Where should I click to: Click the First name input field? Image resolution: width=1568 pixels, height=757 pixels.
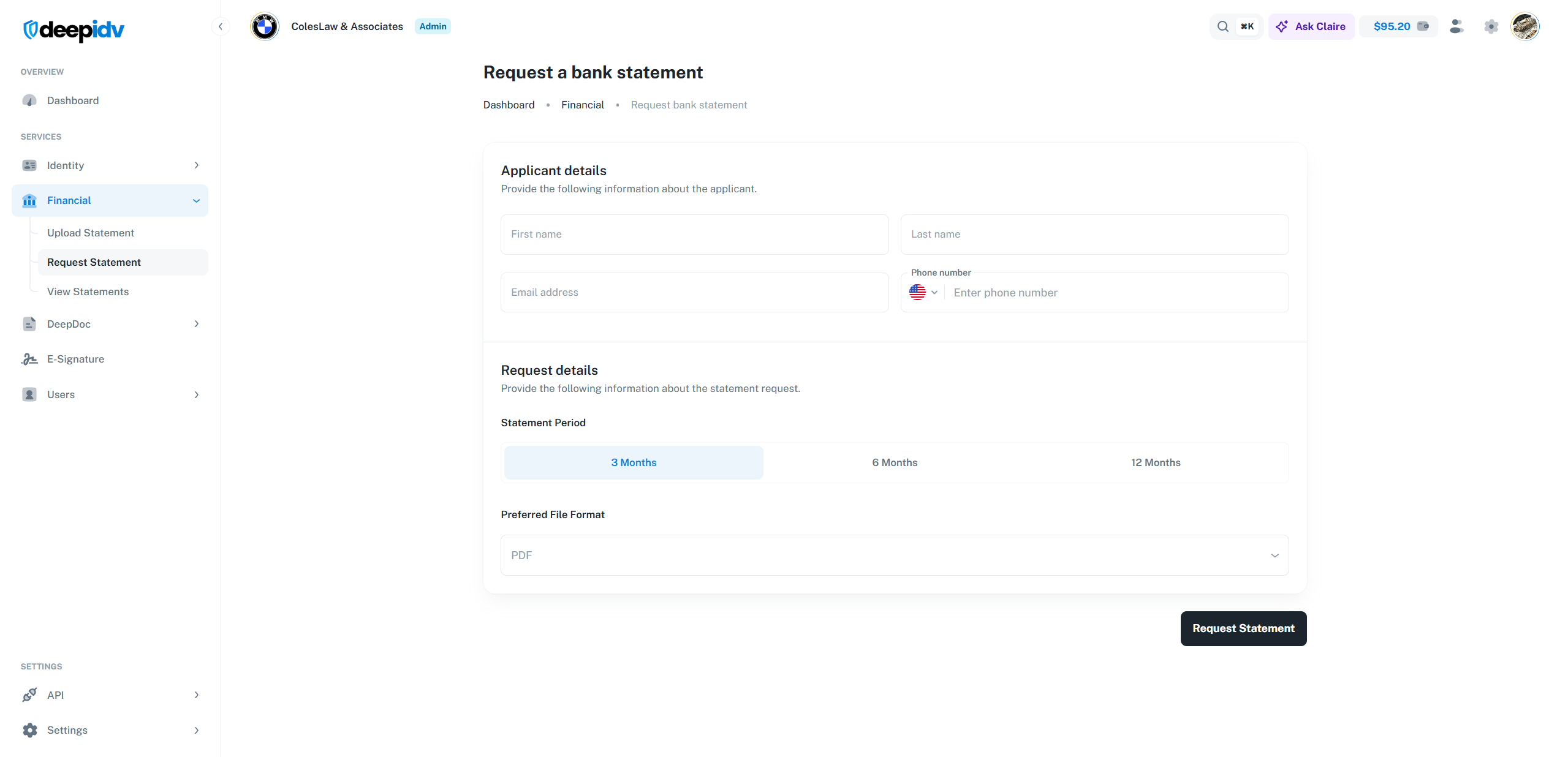click(x=694, y=234)
